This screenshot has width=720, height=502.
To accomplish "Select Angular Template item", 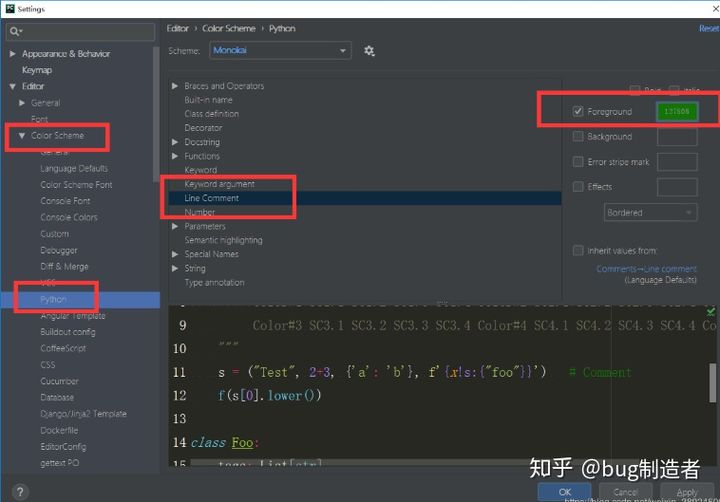I will tap(73, 316).
